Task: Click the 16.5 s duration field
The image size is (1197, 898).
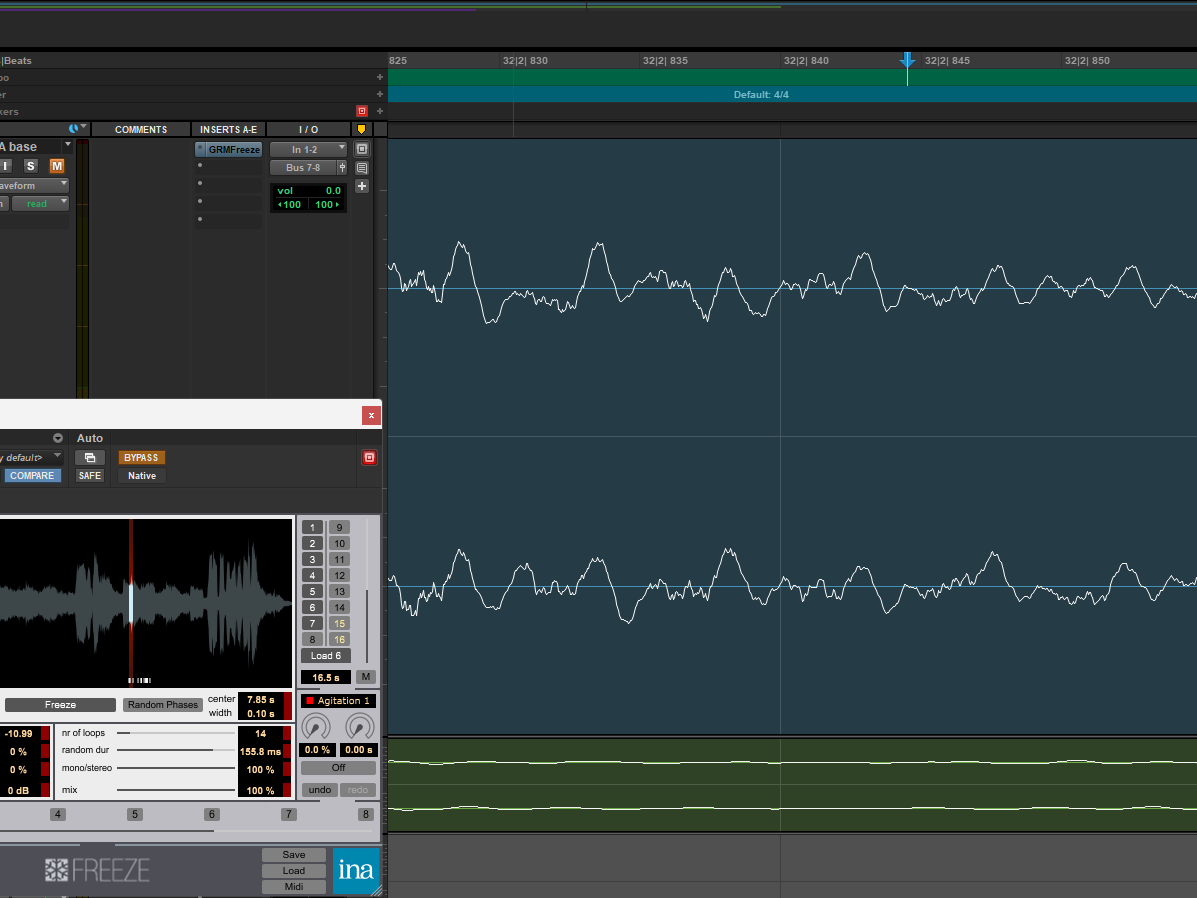Action: click(x=326, y=677)
